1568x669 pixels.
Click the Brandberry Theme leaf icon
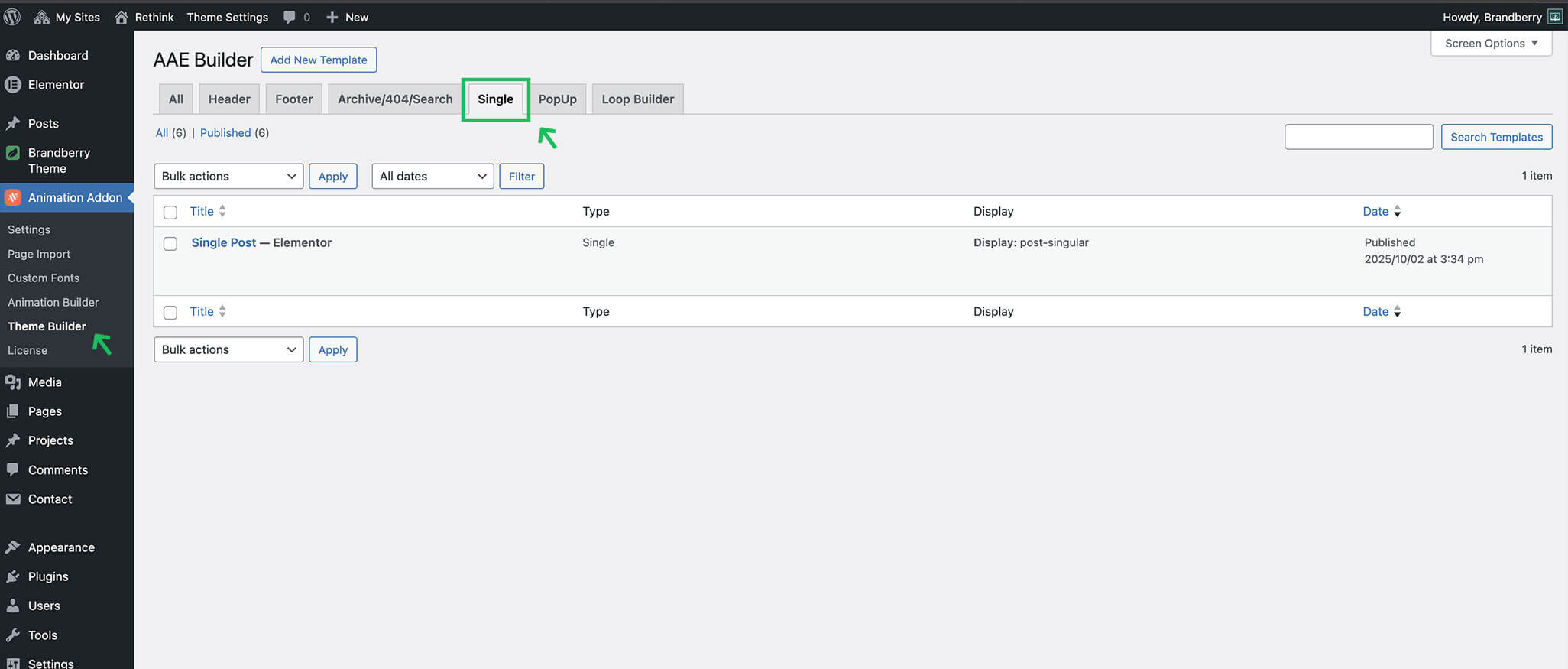point(13,153)
